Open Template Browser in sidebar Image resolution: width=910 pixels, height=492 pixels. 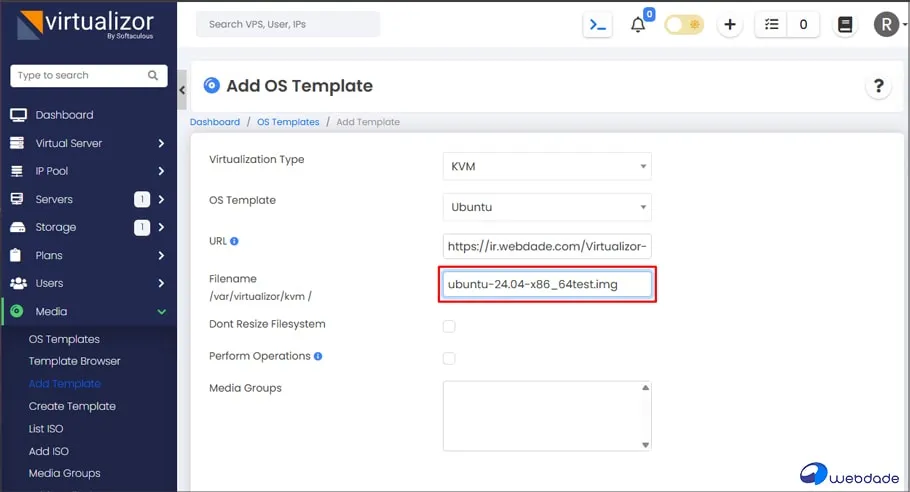[x=74, y=361]
